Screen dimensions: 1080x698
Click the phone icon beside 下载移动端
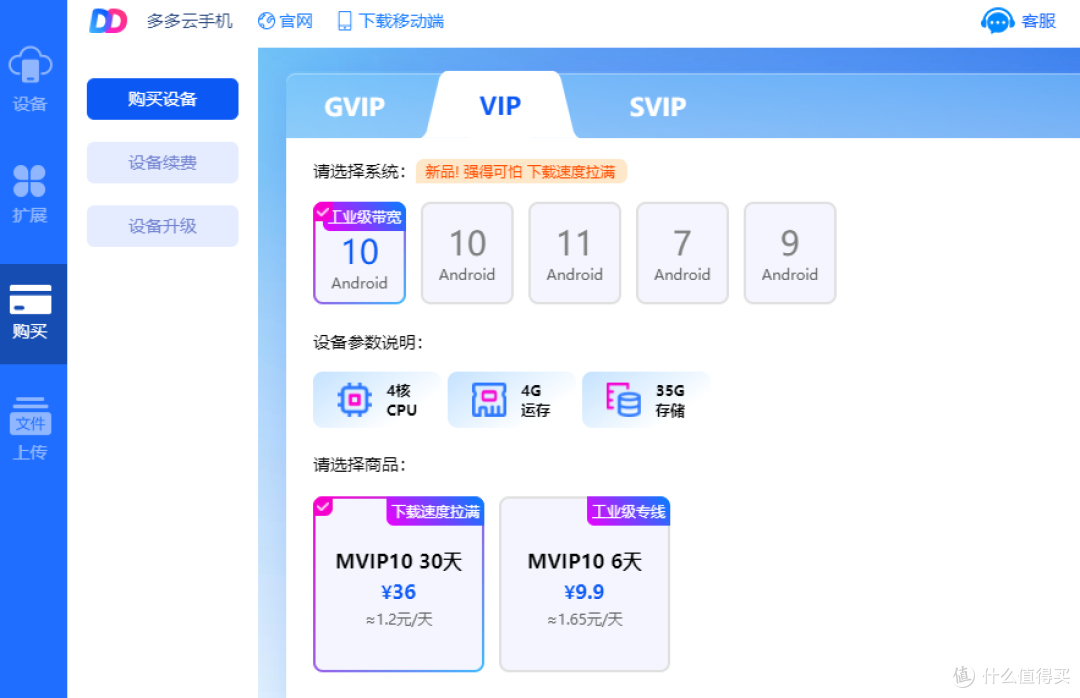tap(344, 21)
